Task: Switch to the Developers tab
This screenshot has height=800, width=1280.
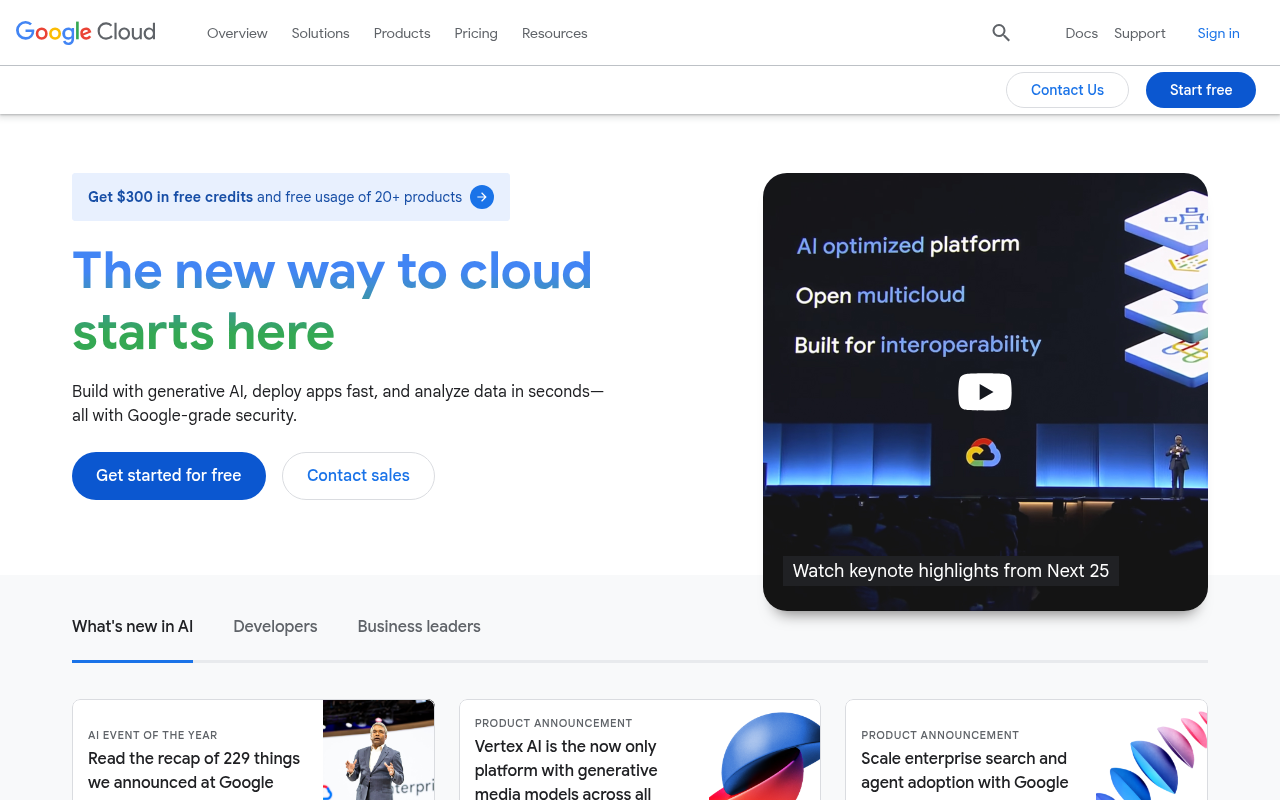Action: (x=275, y=626)
